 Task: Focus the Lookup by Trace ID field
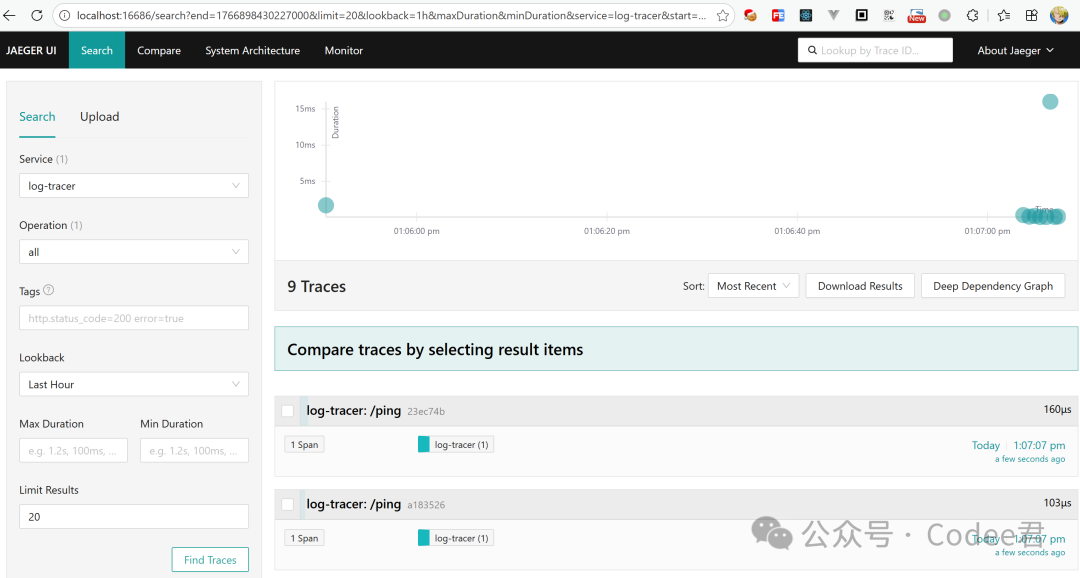pos(875,50)
